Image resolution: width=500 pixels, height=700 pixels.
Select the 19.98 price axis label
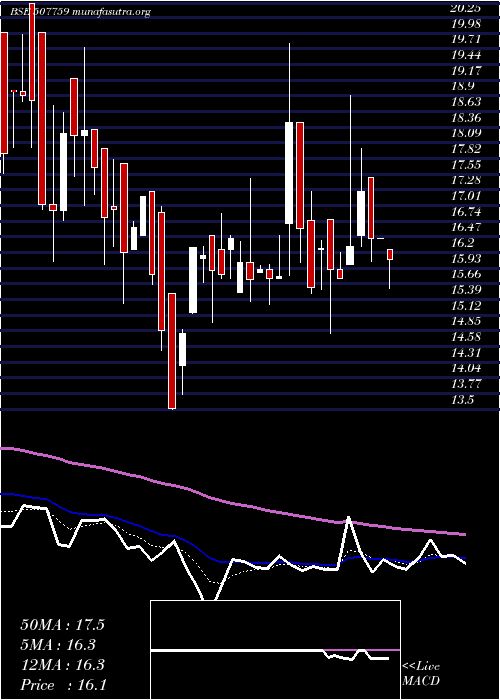click(465, 23)
